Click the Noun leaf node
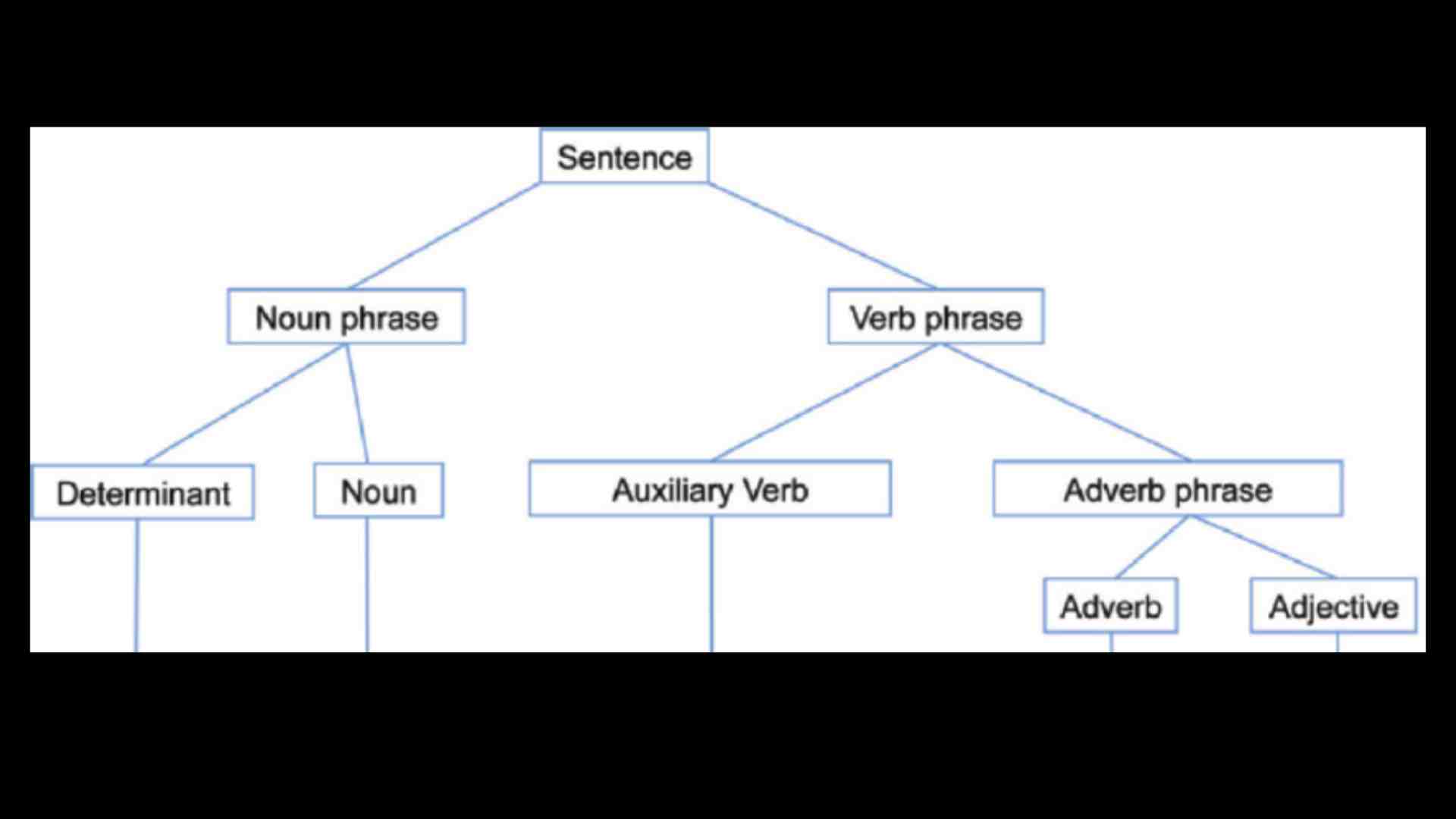Screen dimensions: 1456x819 click(x=376, y=490)
